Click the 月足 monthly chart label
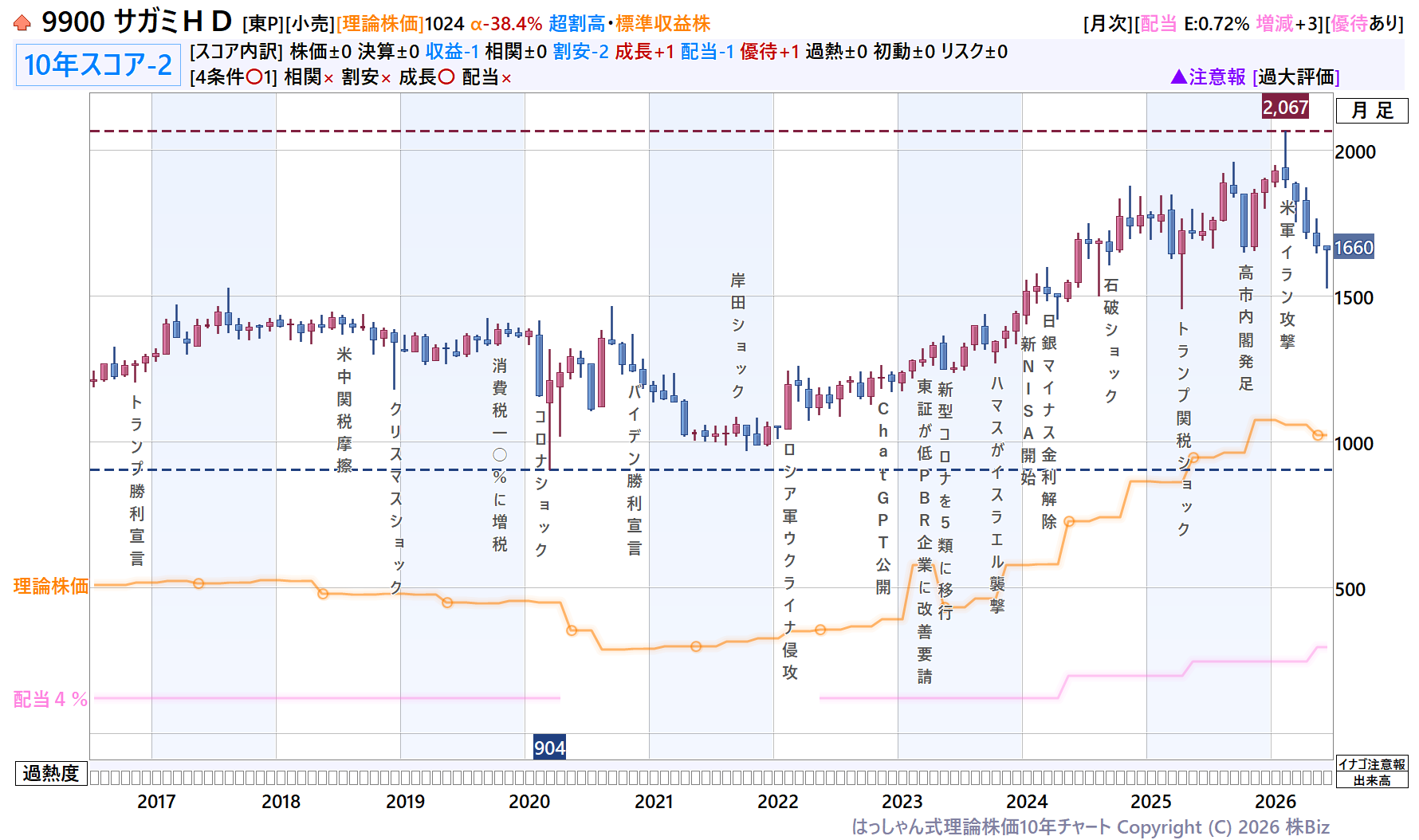1419x840 pixels. tap(1372, 111)
